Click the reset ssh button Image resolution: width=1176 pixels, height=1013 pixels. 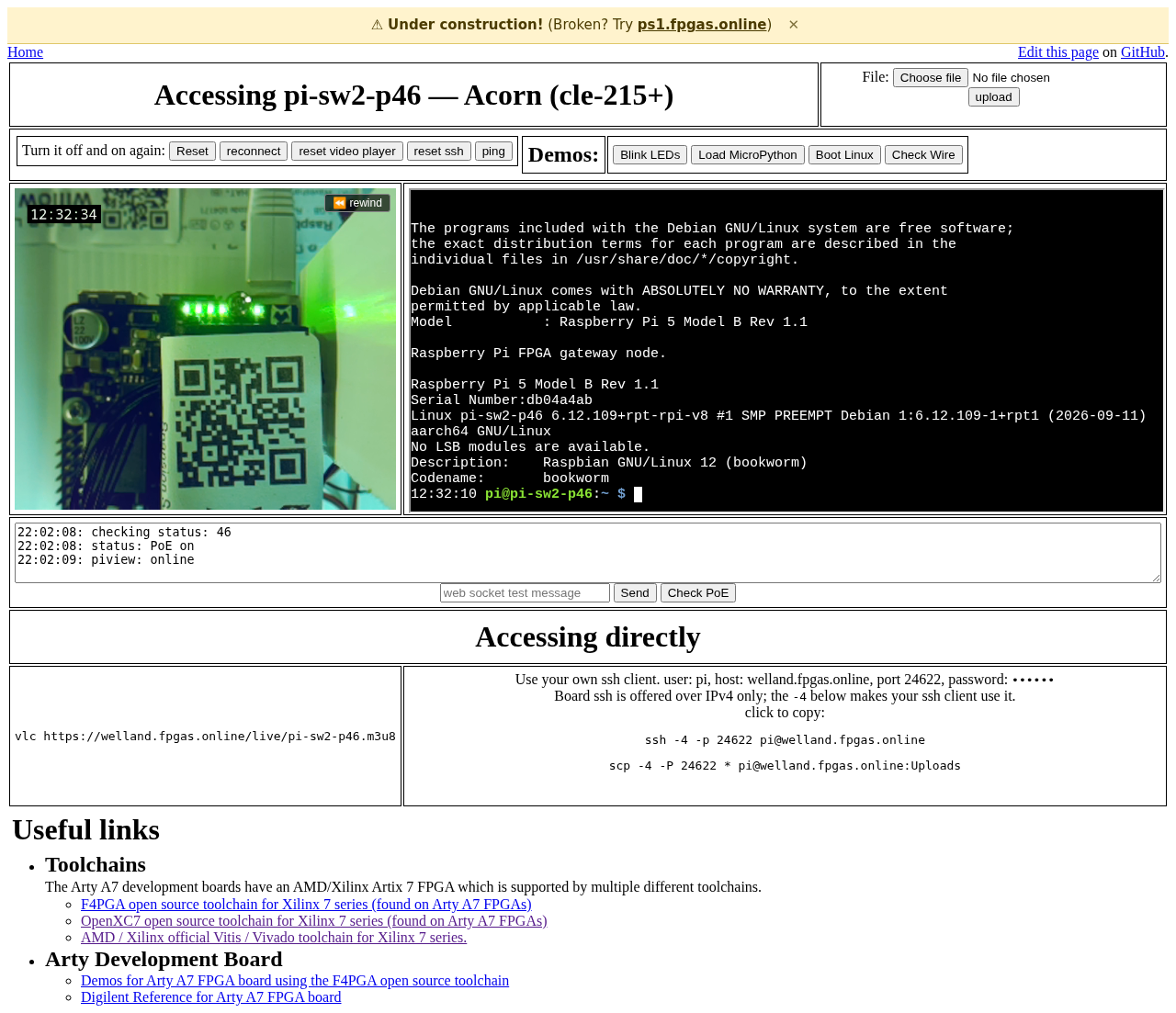pos(438,152)
